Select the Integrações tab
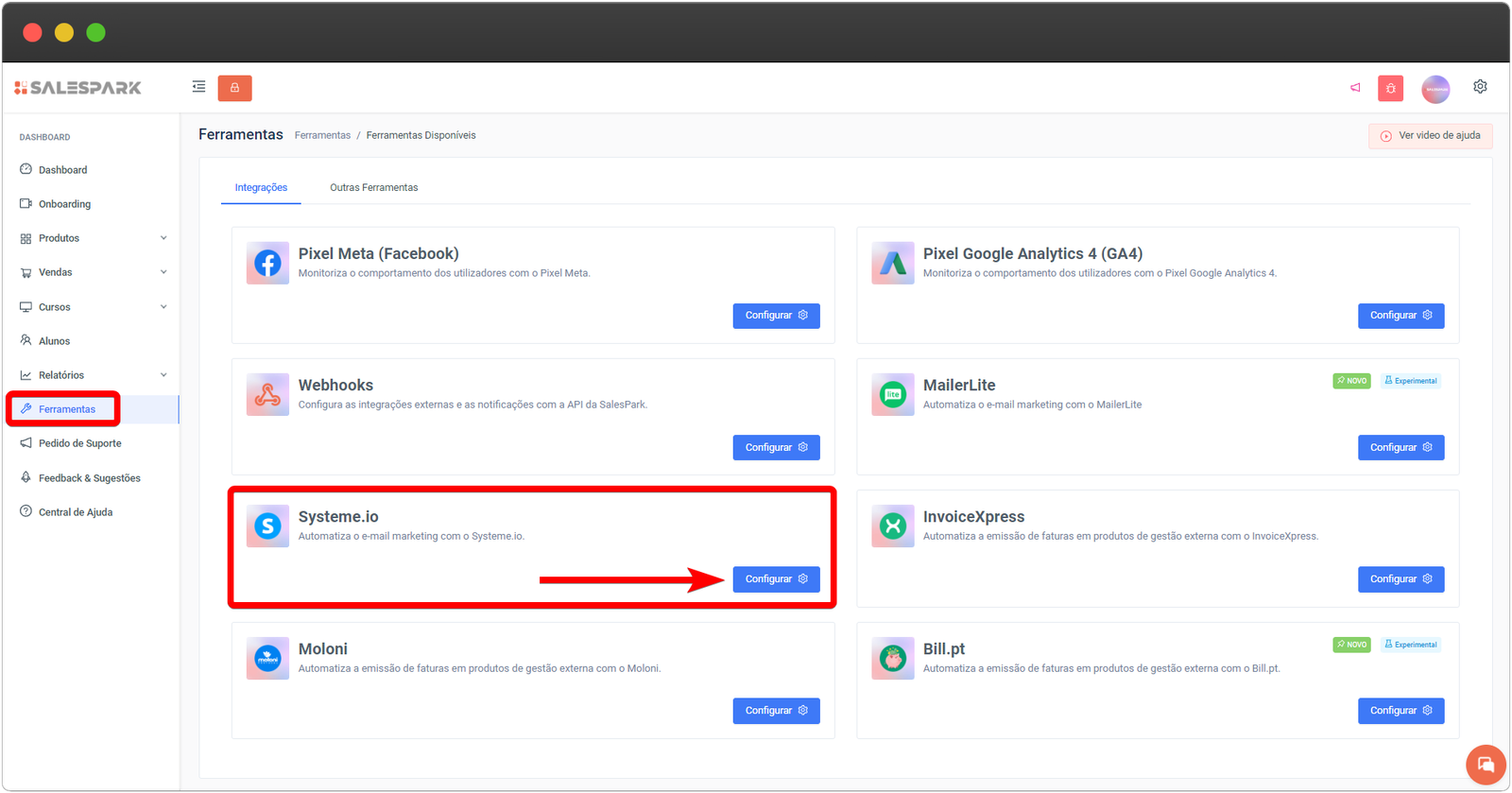This screenshot has height=793, width=1512. point(261,188)
